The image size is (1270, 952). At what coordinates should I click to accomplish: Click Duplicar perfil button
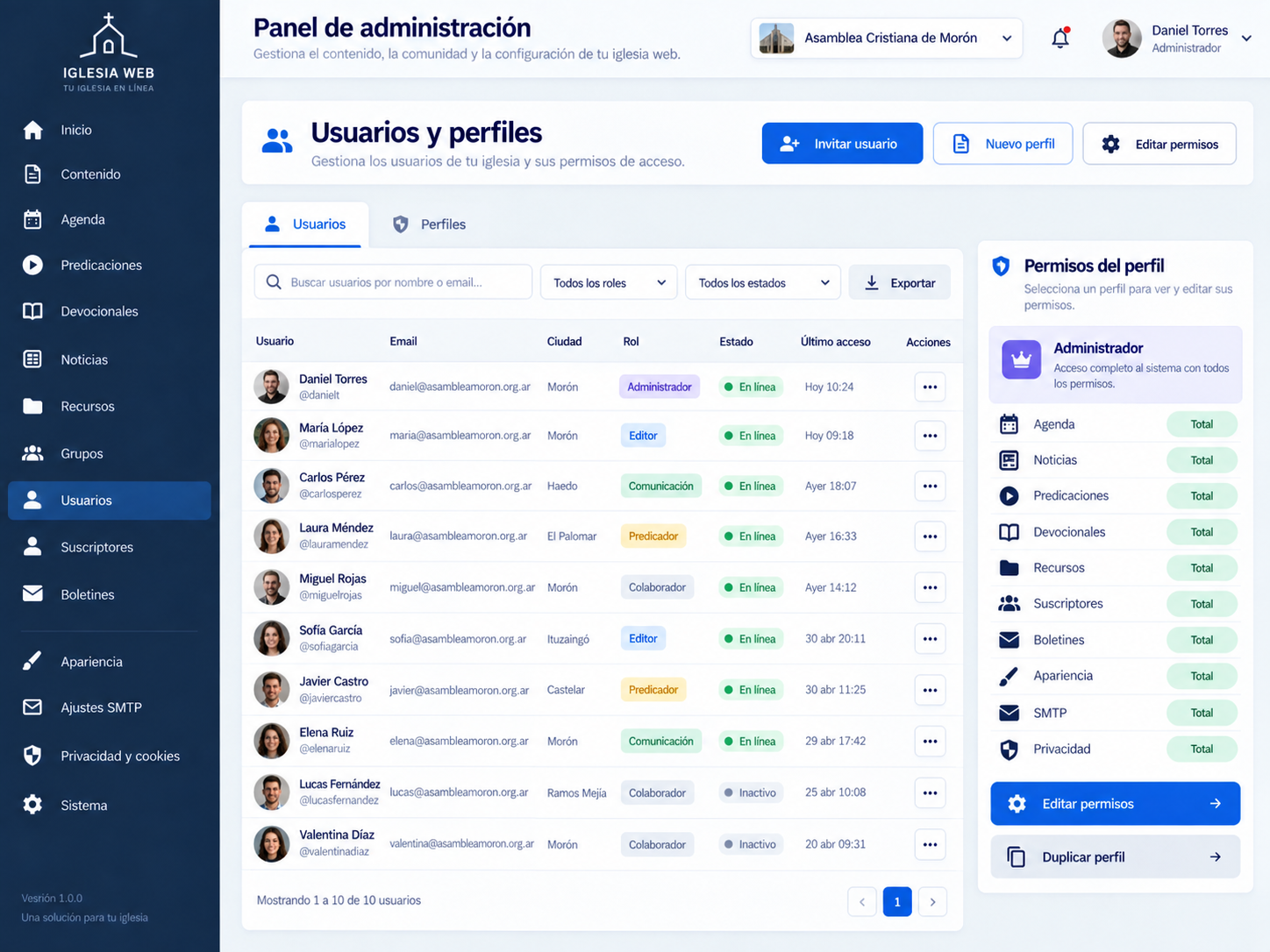point(1115,856)
